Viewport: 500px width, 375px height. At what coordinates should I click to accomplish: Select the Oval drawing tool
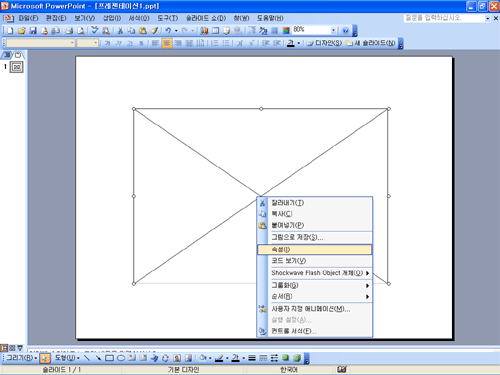pos(121,358)
